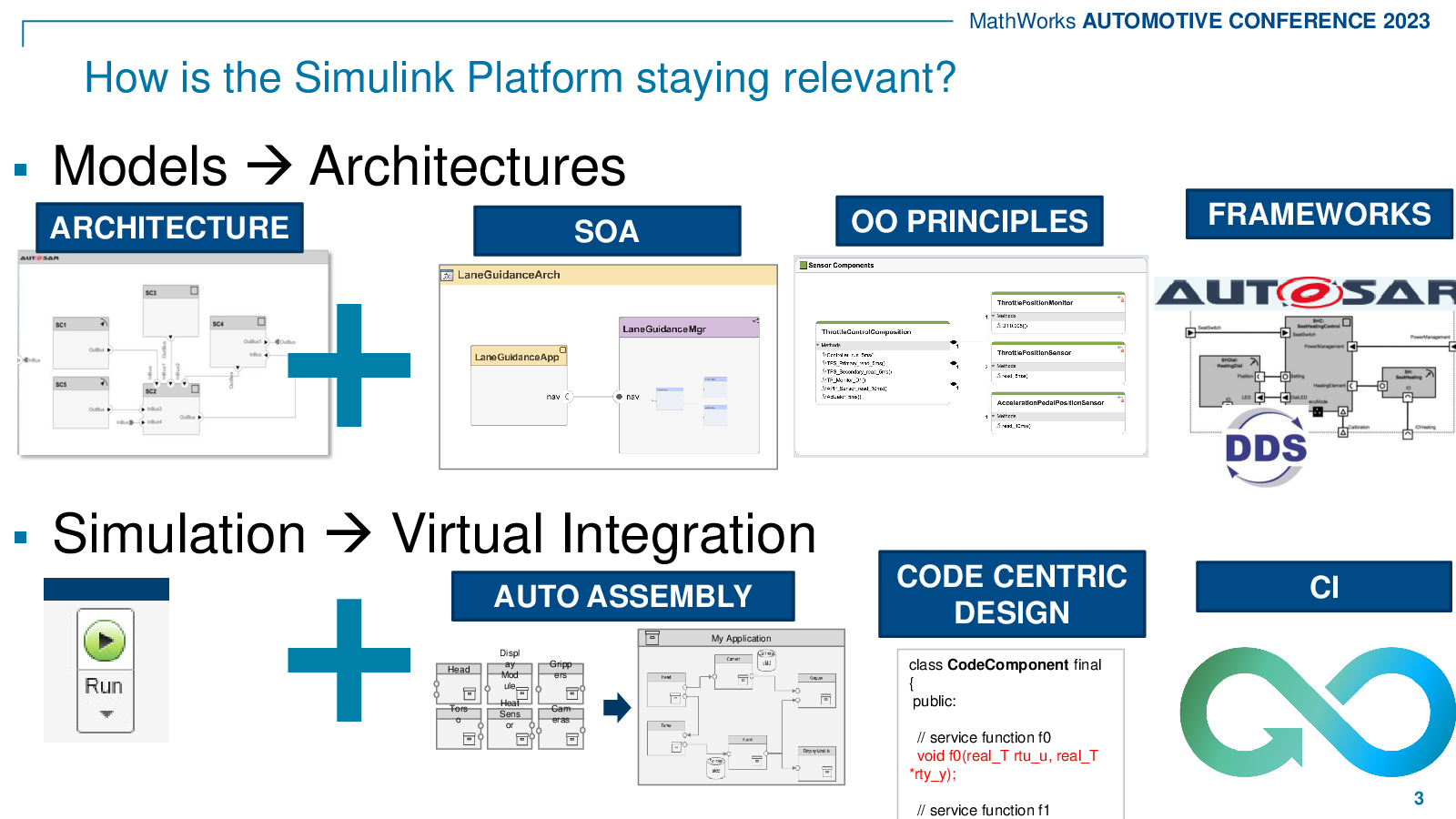The image size is (1456, 819).
Task: Click the ThrottlePositionSensor class box
Action: (1057, 362)
